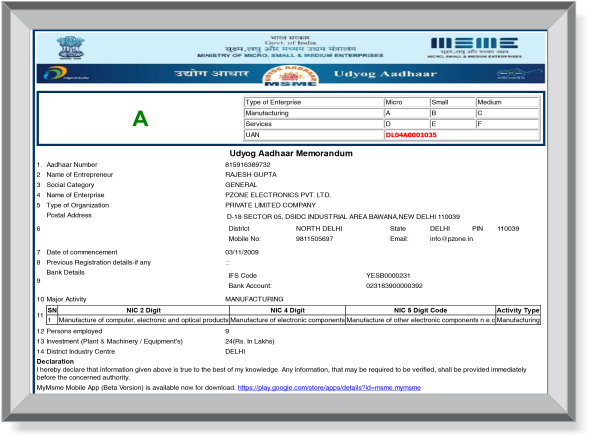This screenshot has width=589, height=436.
Task: Click MINISTRY OF MICRO, SMALL & MEDIUM ENTERPRISES text
Action: click(290, 56)
